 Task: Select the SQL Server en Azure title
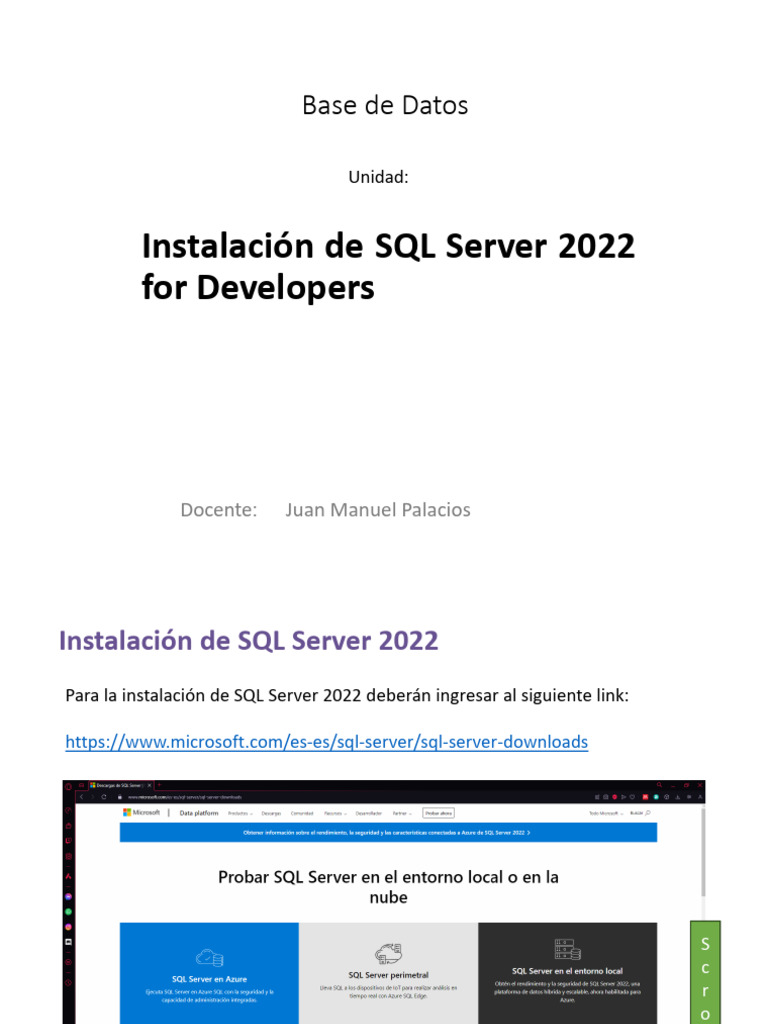[210, 979]
